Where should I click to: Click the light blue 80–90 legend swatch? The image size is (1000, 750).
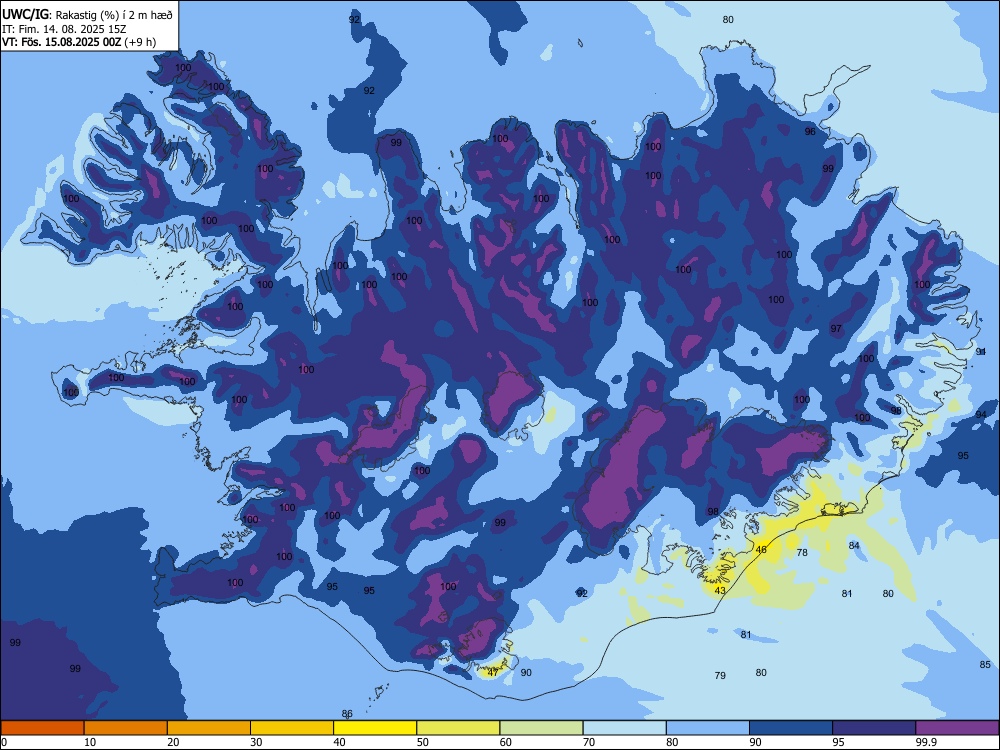[x=708, y=728]
